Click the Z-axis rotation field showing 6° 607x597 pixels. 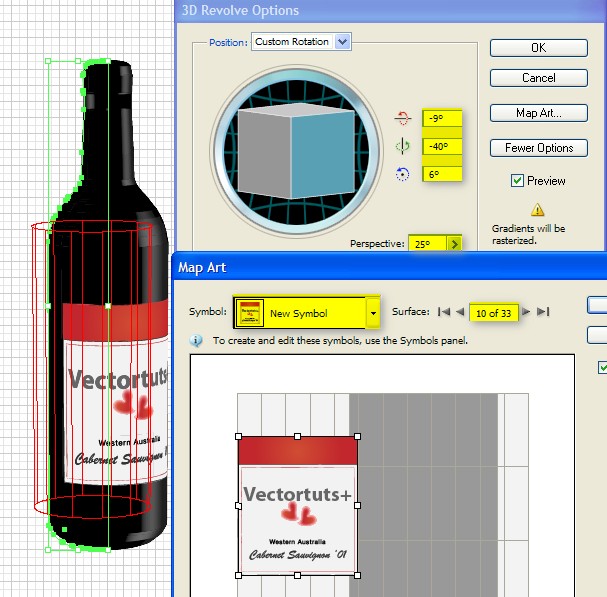point(442,174)
